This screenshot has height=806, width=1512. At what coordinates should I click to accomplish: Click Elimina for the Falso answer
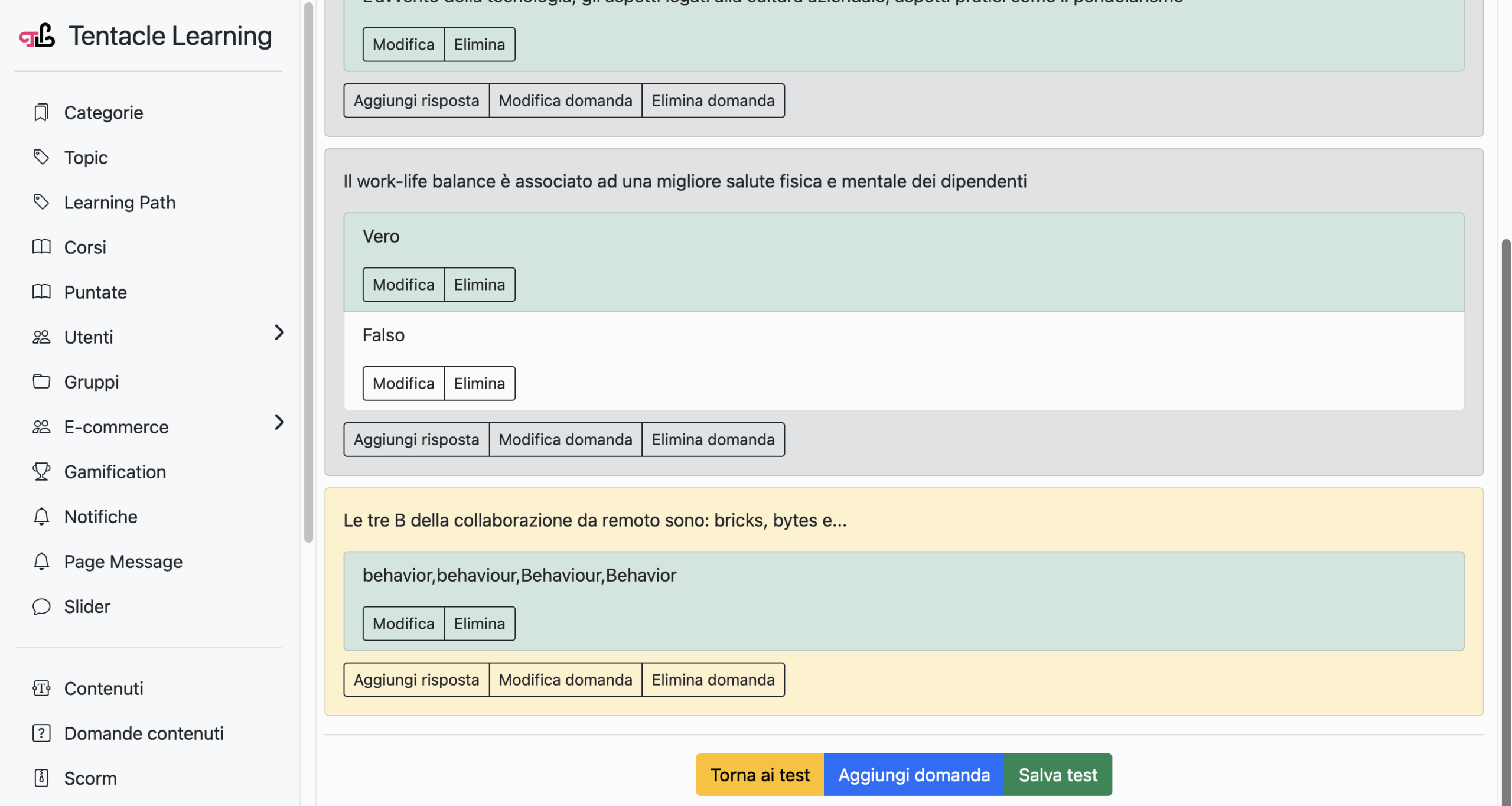pyautogui.click(x=479, y=383)
